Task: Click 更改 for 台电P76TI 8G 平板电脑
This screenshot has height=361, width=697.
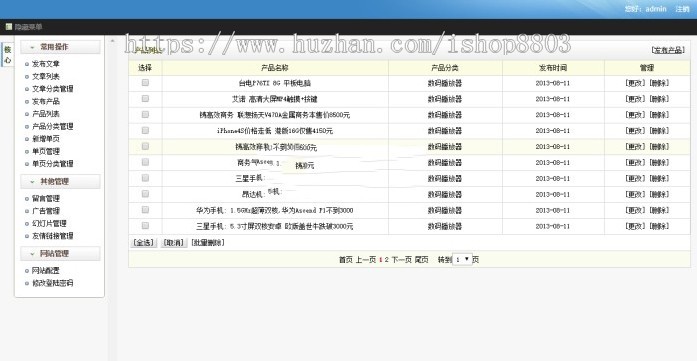Action: (x=635, y=83)
